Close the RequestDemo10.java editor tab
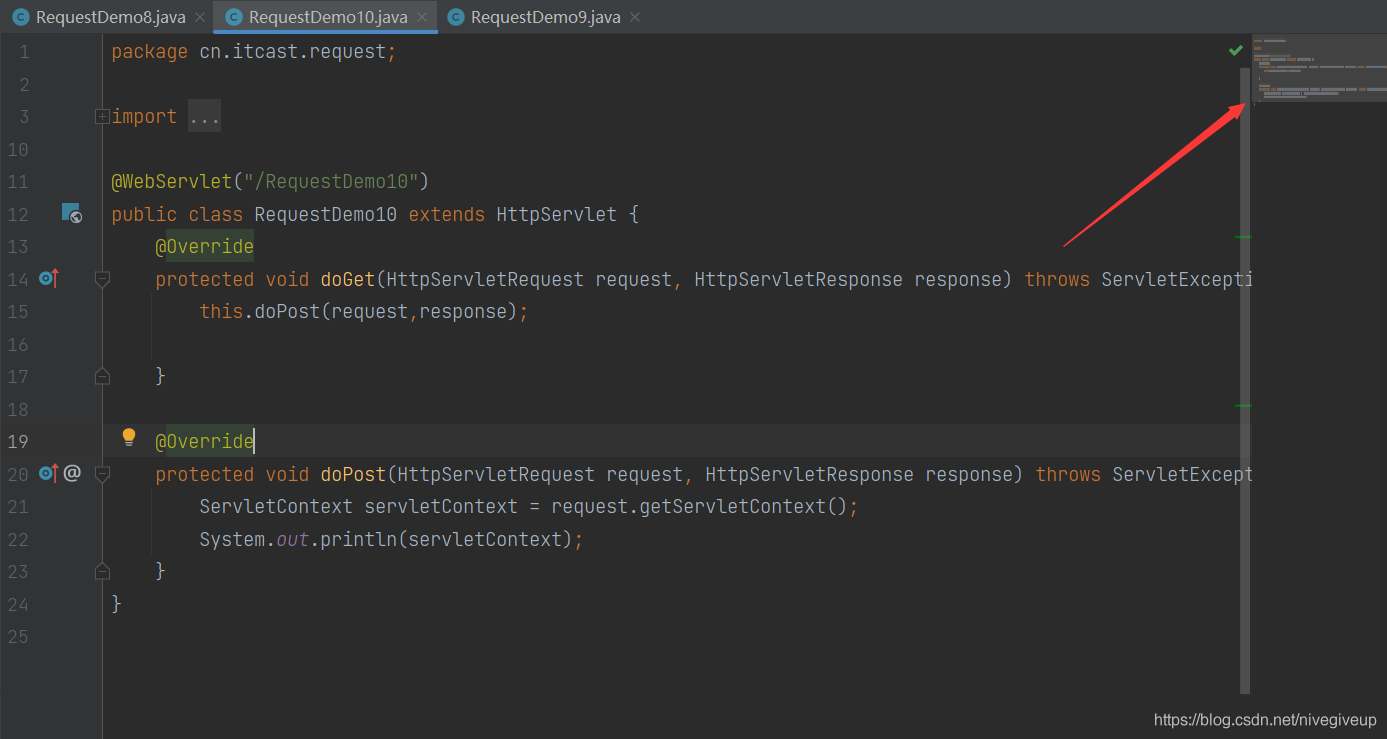The width and height of the screenshot is (1387, 739). coord(422,17)
